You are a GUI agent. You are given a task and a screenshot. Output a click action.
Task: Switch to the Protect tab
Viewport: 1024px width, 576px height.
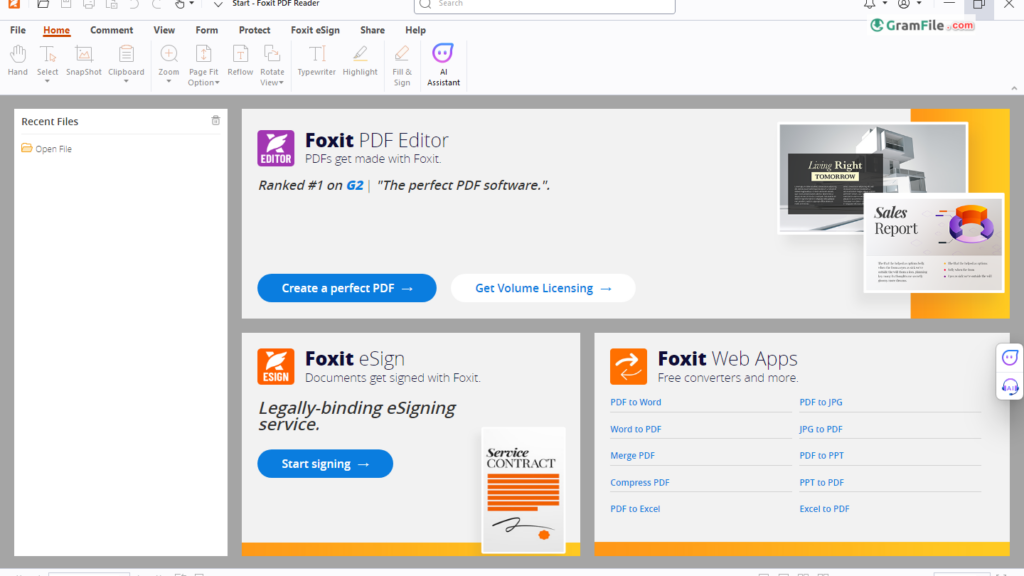click(254, 30)
